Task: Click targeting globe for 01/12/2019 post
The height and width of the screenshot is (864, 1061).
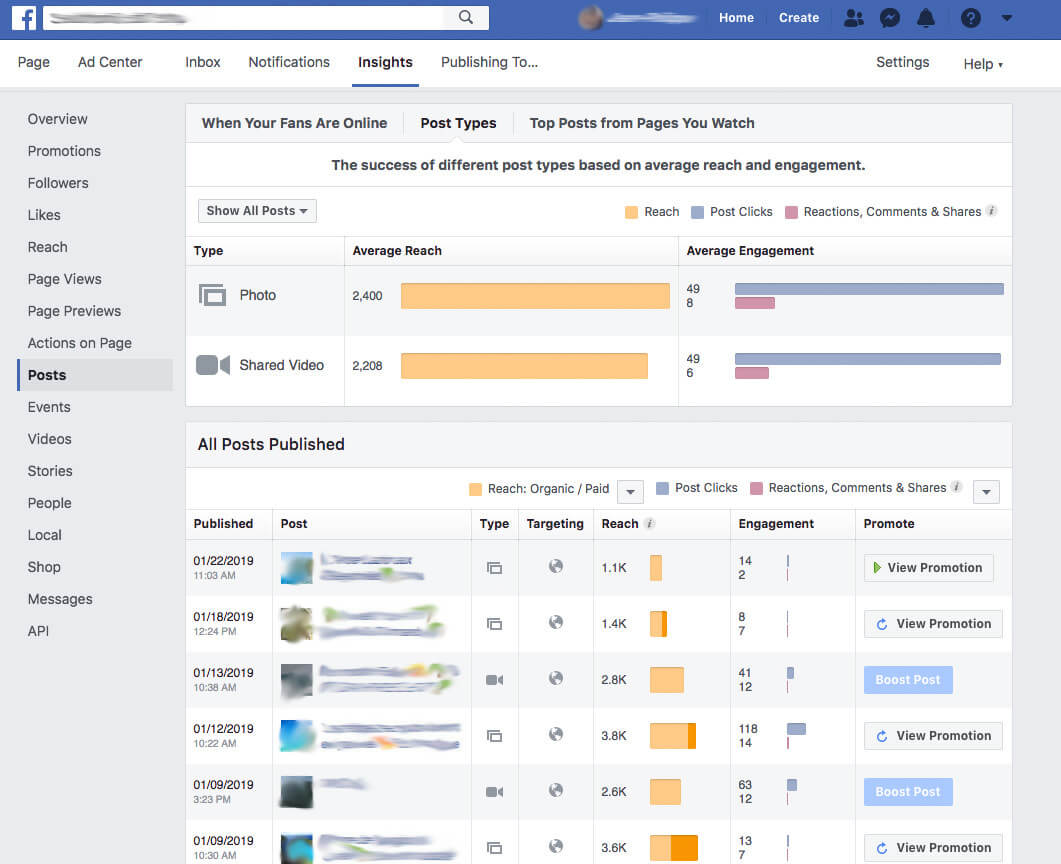Action: point(556,734)
